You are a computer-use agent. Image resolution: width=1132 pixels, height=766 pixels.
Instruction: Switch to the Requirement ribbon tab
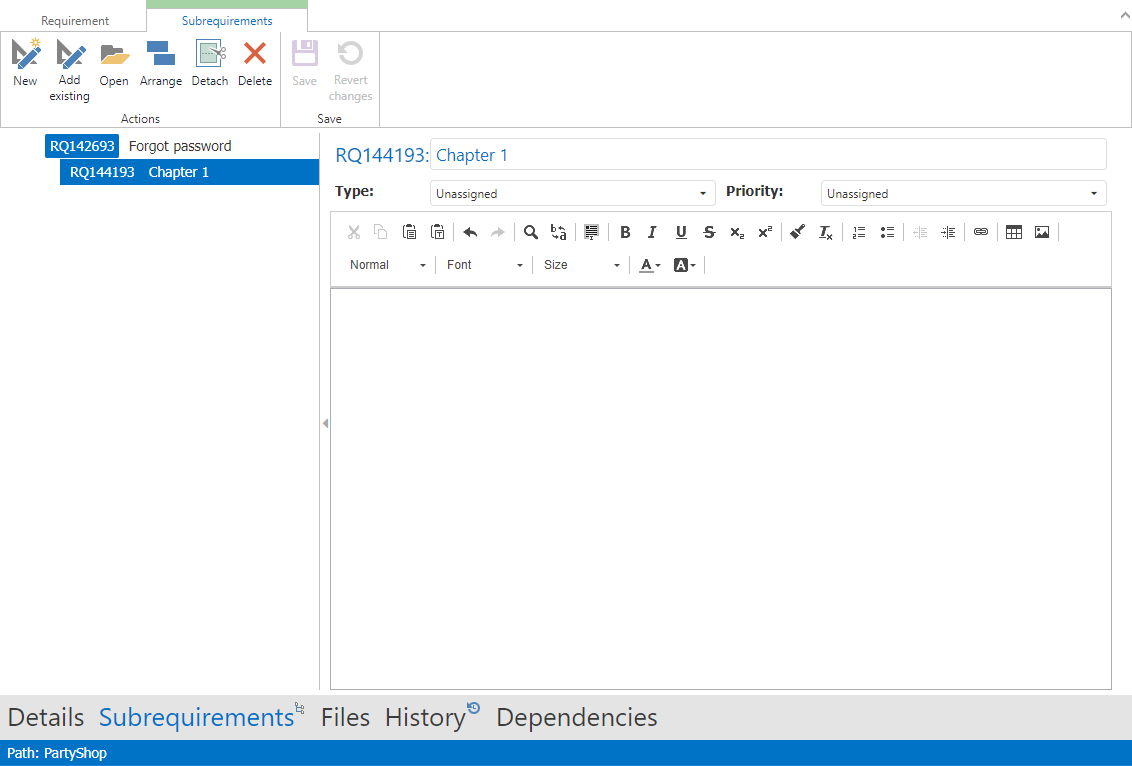pos(75,21)
